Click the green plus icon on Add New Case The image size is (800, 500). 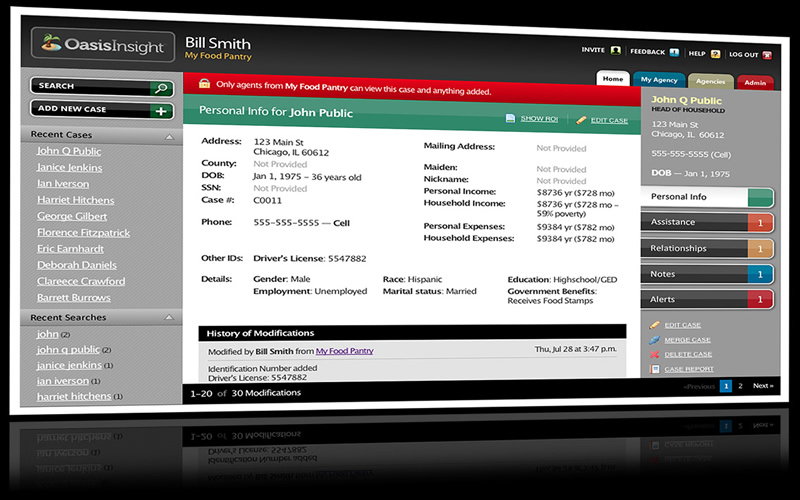(x=161, y=111)
